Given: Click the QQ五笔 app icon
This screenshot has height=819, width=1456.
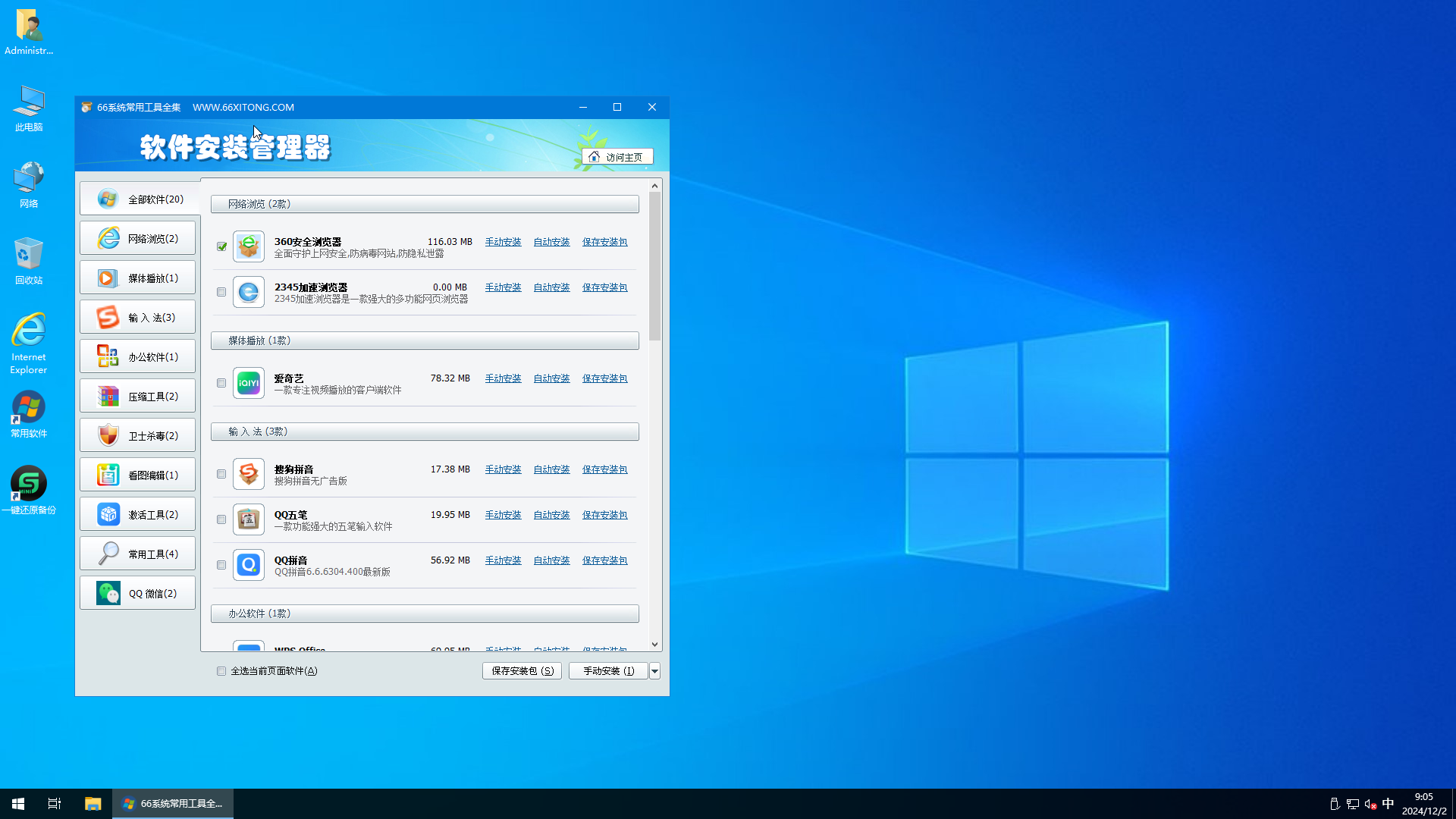Looking at the screenshot, I should (x=249, y=519).
